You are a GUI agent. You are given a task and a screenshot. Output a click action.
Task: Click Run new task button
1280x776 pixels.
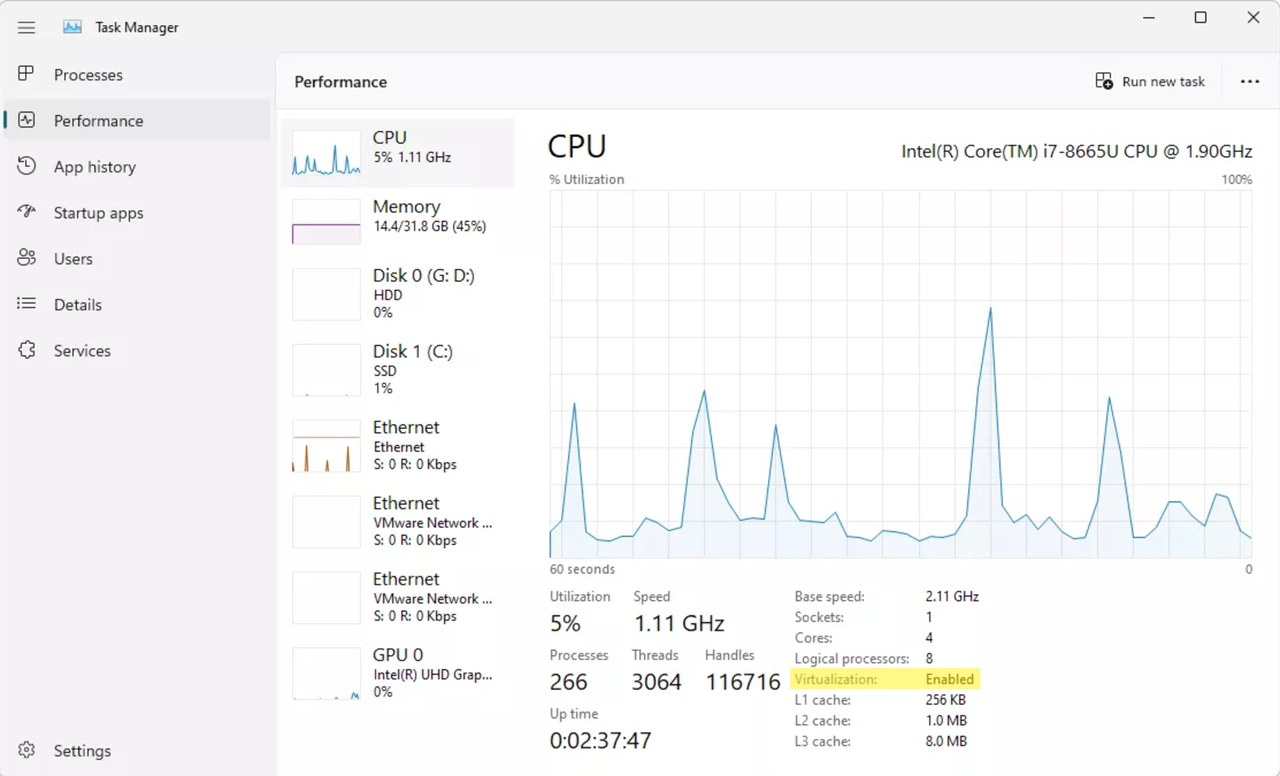point(1150,82)
